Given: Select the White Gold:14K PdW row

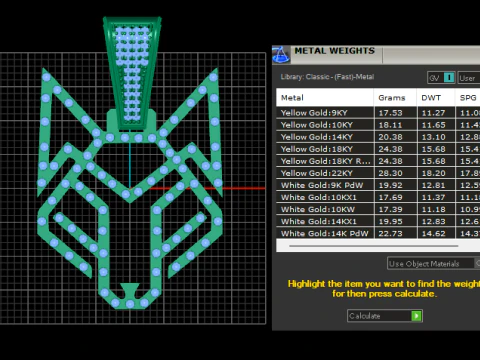Looking at the screenshot, I should [378, 233].
